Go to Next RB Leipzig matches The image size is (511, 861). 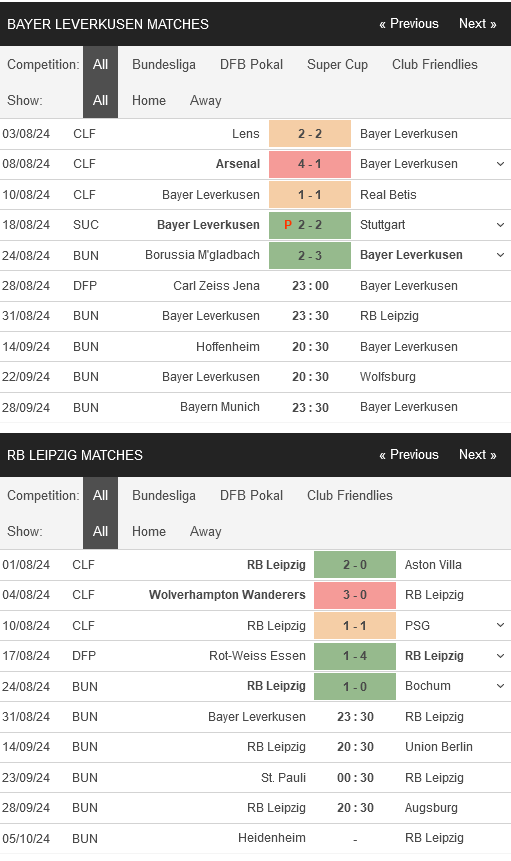click(x=478, y=455)
